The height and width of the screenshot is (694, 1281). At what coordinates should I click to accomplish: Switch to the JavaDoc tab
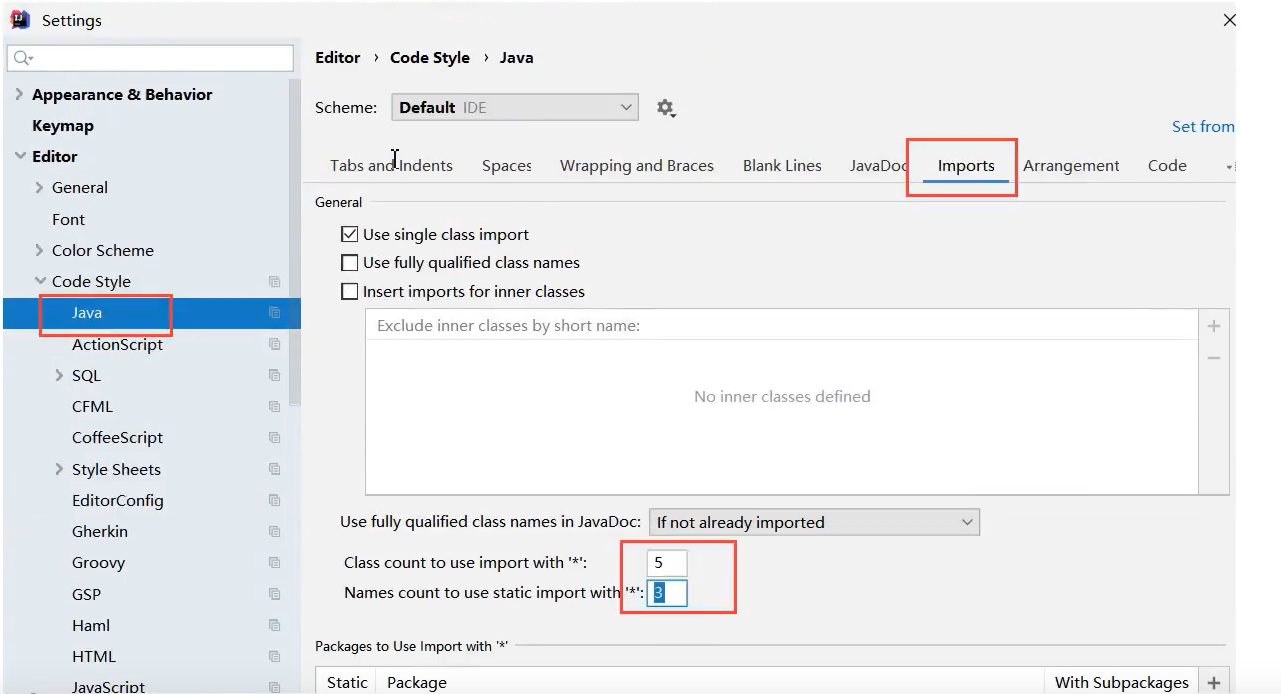point(878,166)
